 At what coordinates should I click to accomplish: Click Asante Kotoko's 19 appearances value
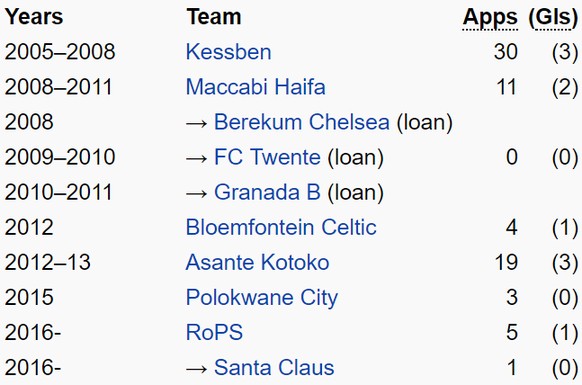(506, 262)
